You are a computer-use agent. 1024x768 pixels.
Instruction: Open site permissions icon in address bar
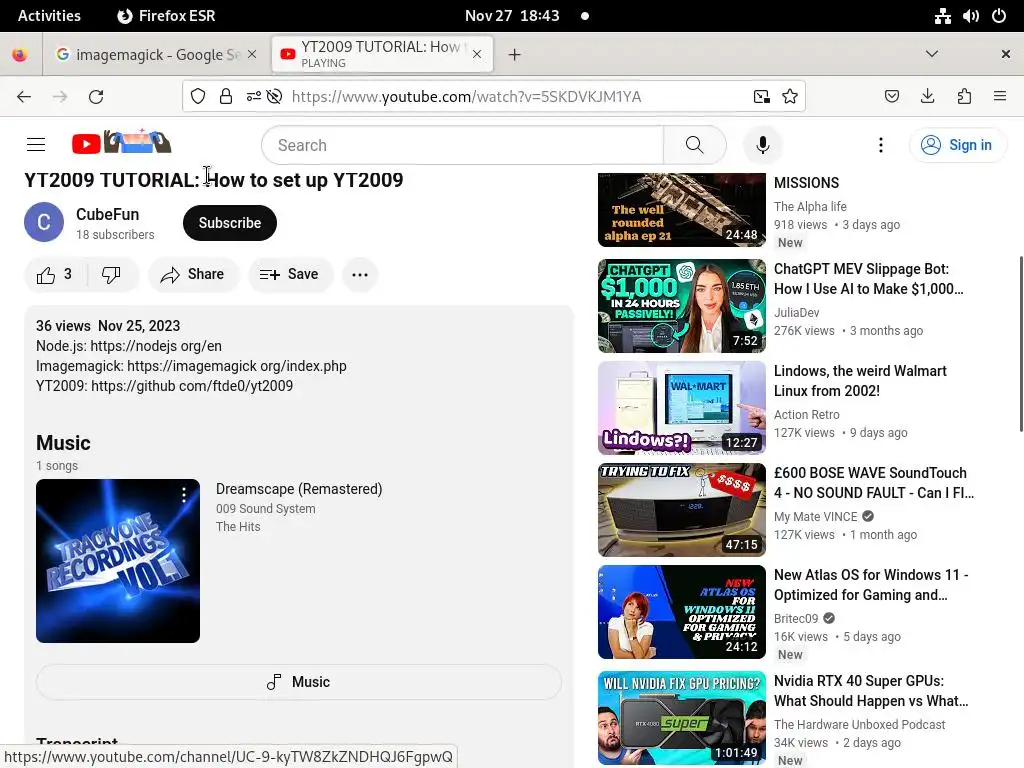(x=253, y=97)
